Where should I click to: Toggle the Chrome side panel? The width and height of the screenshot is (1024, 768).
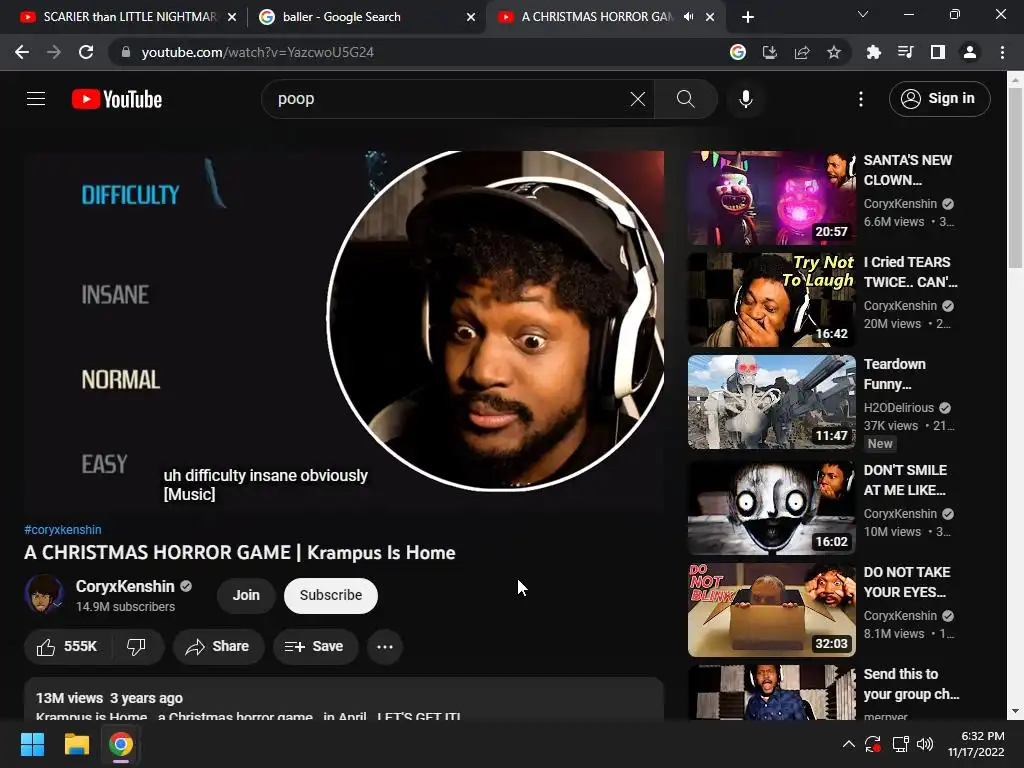[937, 52]
